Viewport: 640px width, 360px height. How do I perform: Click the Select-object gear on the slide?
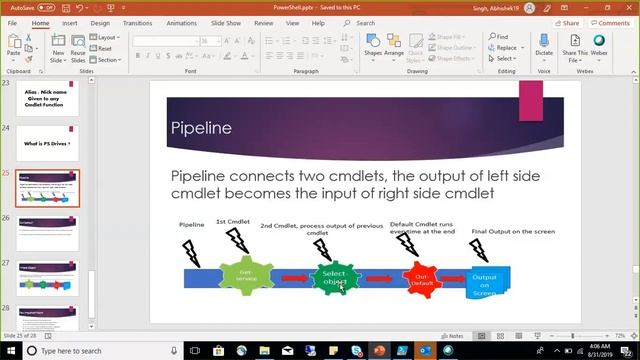pyautogui.click(x=336, y=278)
